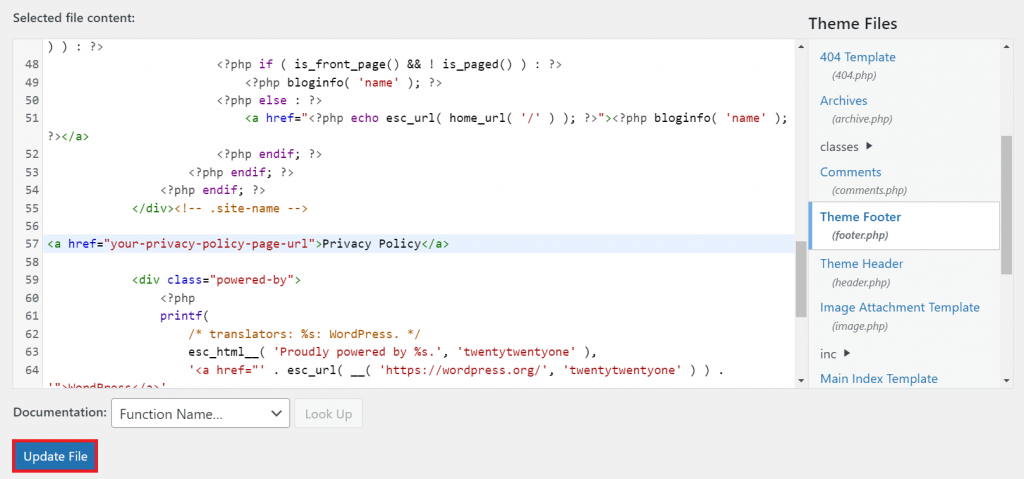The image size is (1024, 479).
Task: Click the disabled Look Up button
Action: pos(328,414)
